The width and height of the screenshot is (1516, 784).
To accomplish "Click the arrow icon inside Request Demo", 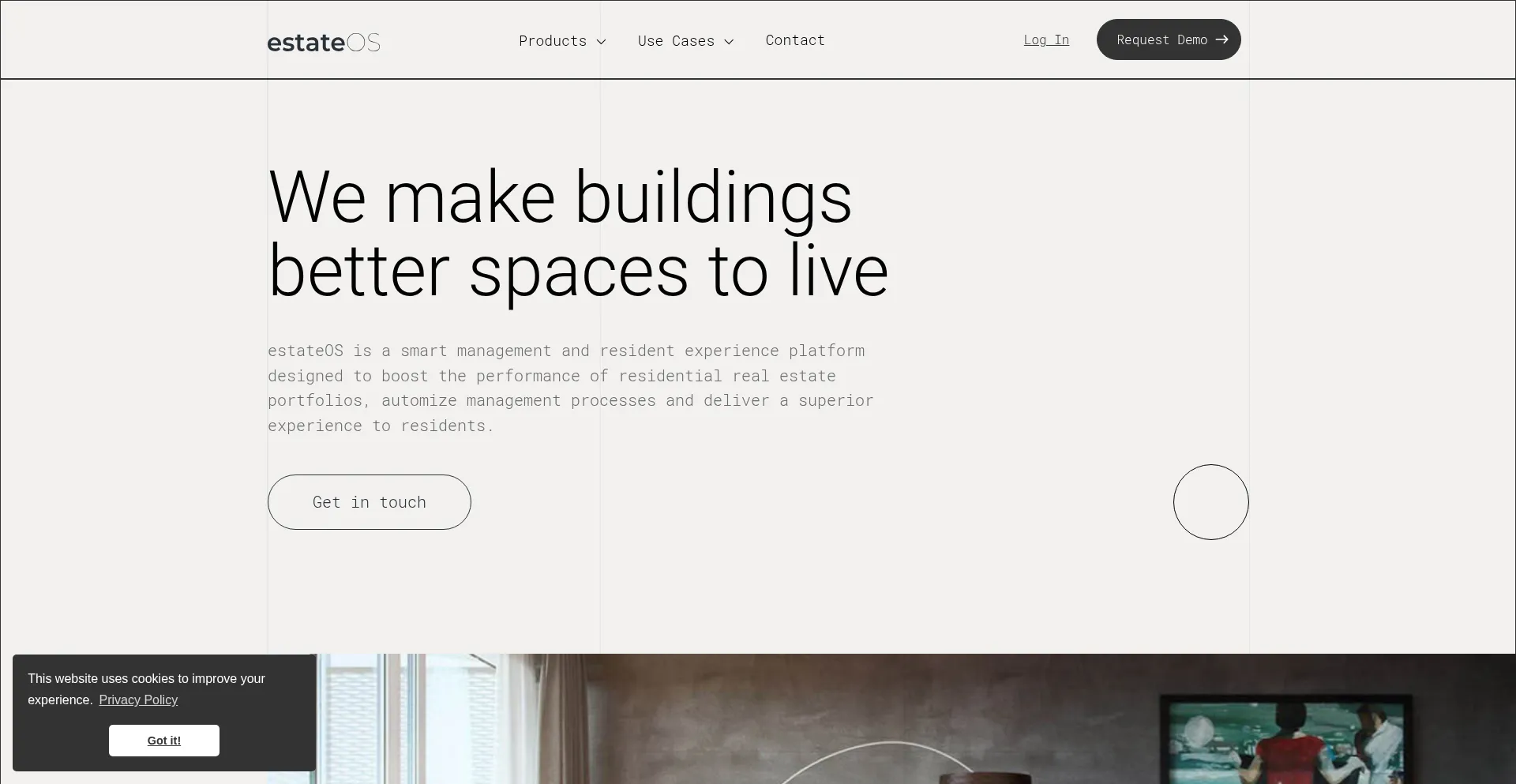I will (x=1221, y=39).
